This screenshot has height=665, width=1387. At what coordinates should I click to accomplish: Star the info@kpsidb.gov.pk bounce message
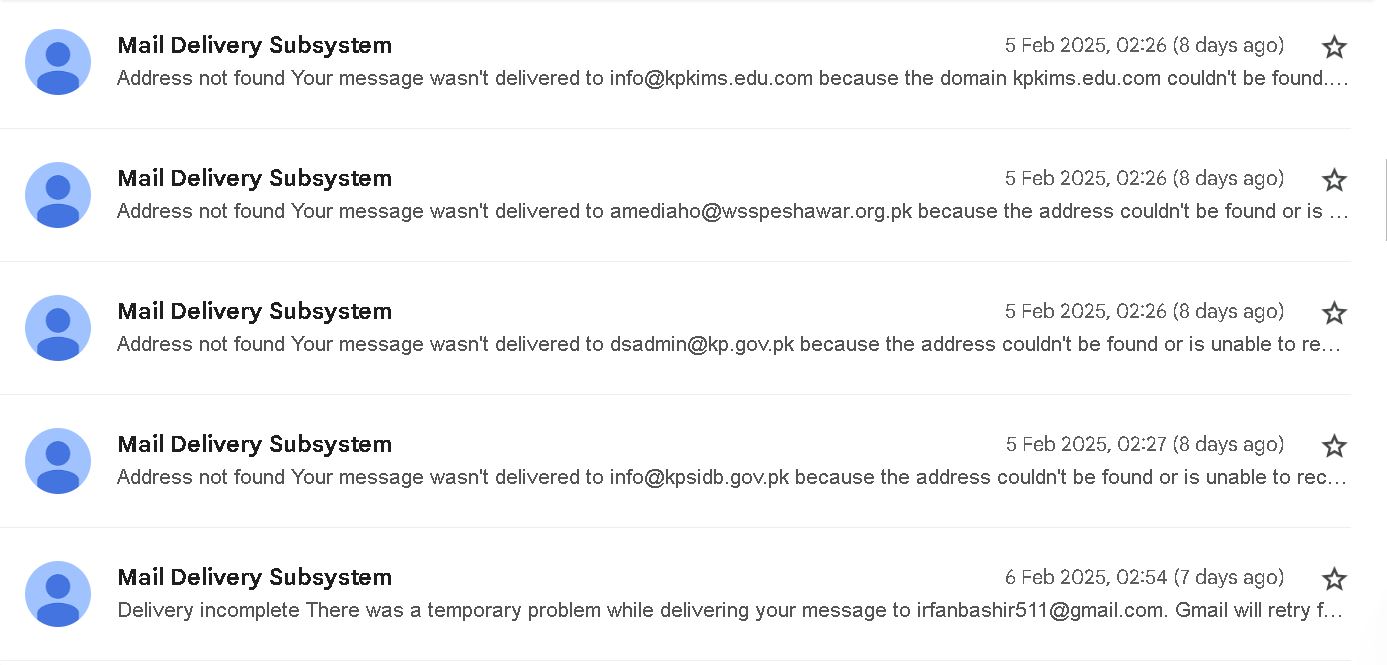1334,446
